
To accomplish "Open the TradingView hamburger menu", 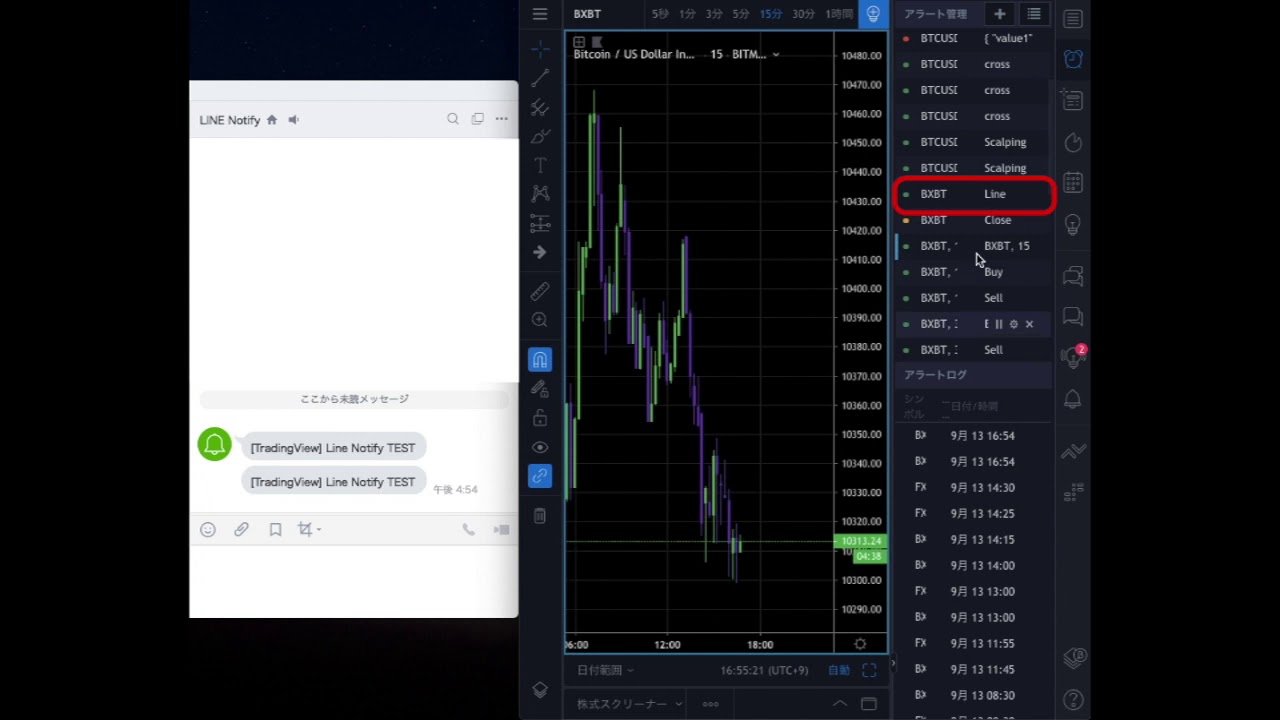I will (x=540, y=14).
